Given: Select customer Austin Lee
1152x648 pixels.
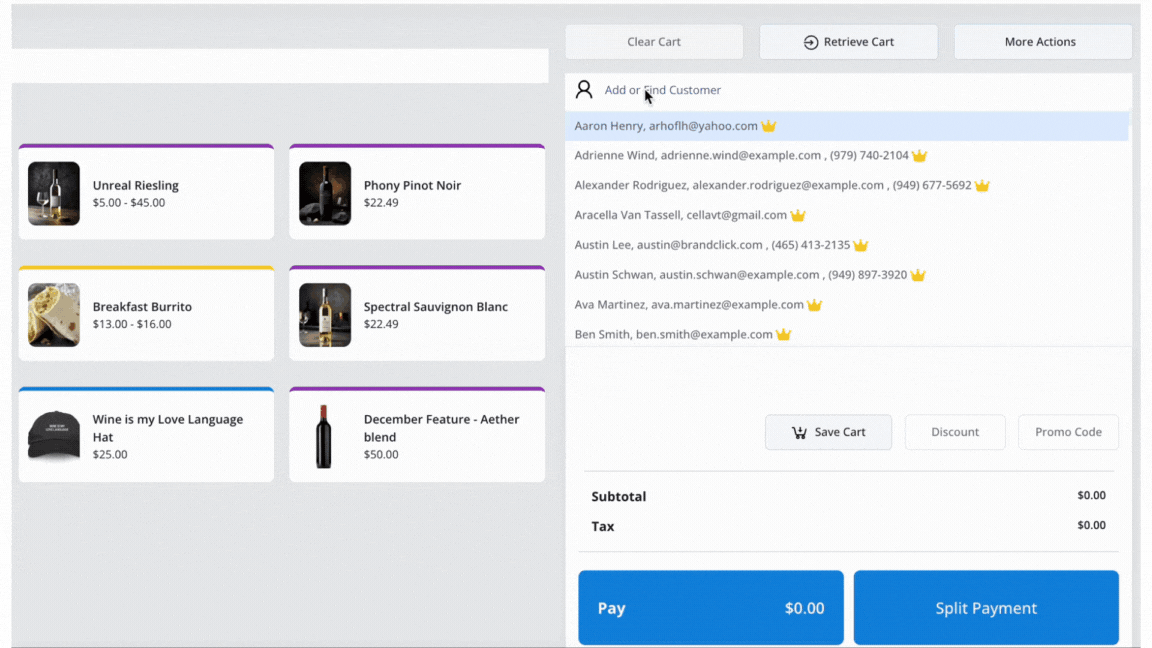Looking at the screenshot, I should pyautogui.click(x=847, y=245).
